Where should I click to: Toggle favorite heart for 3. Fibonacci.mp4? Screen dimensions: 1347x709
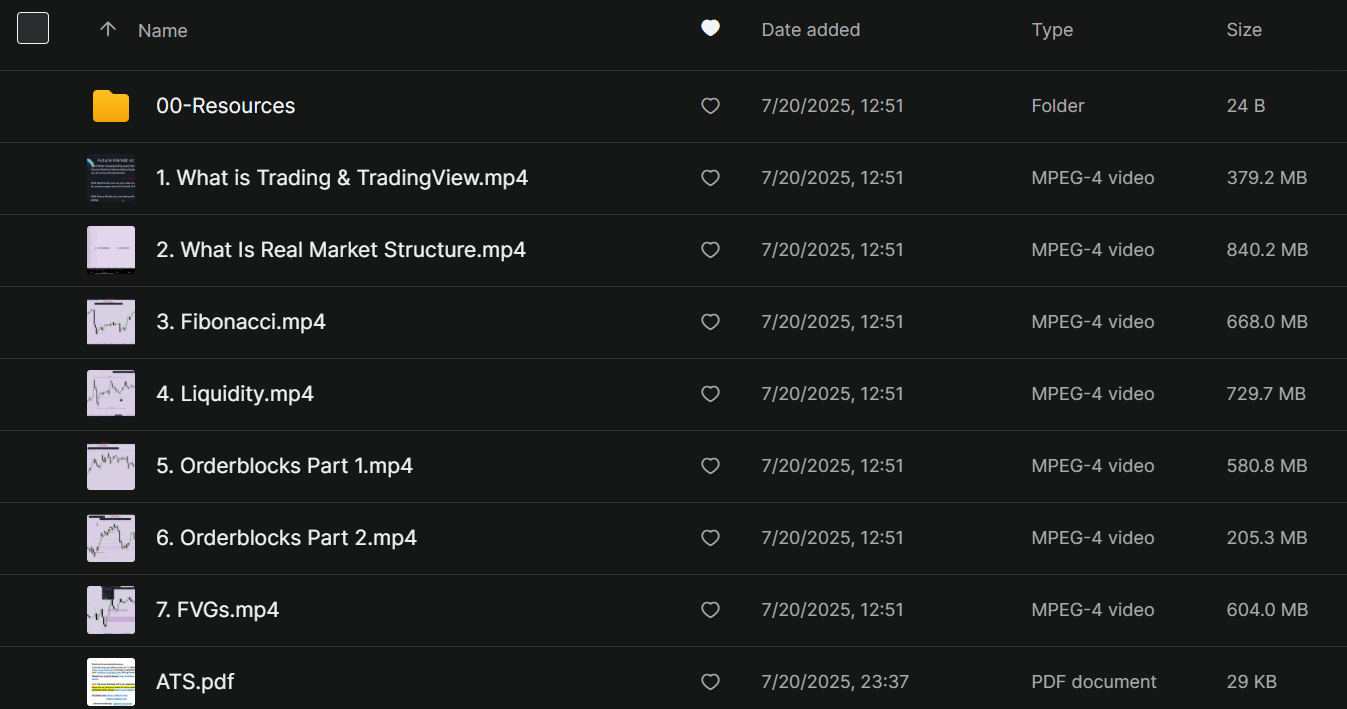coord(710,322)
